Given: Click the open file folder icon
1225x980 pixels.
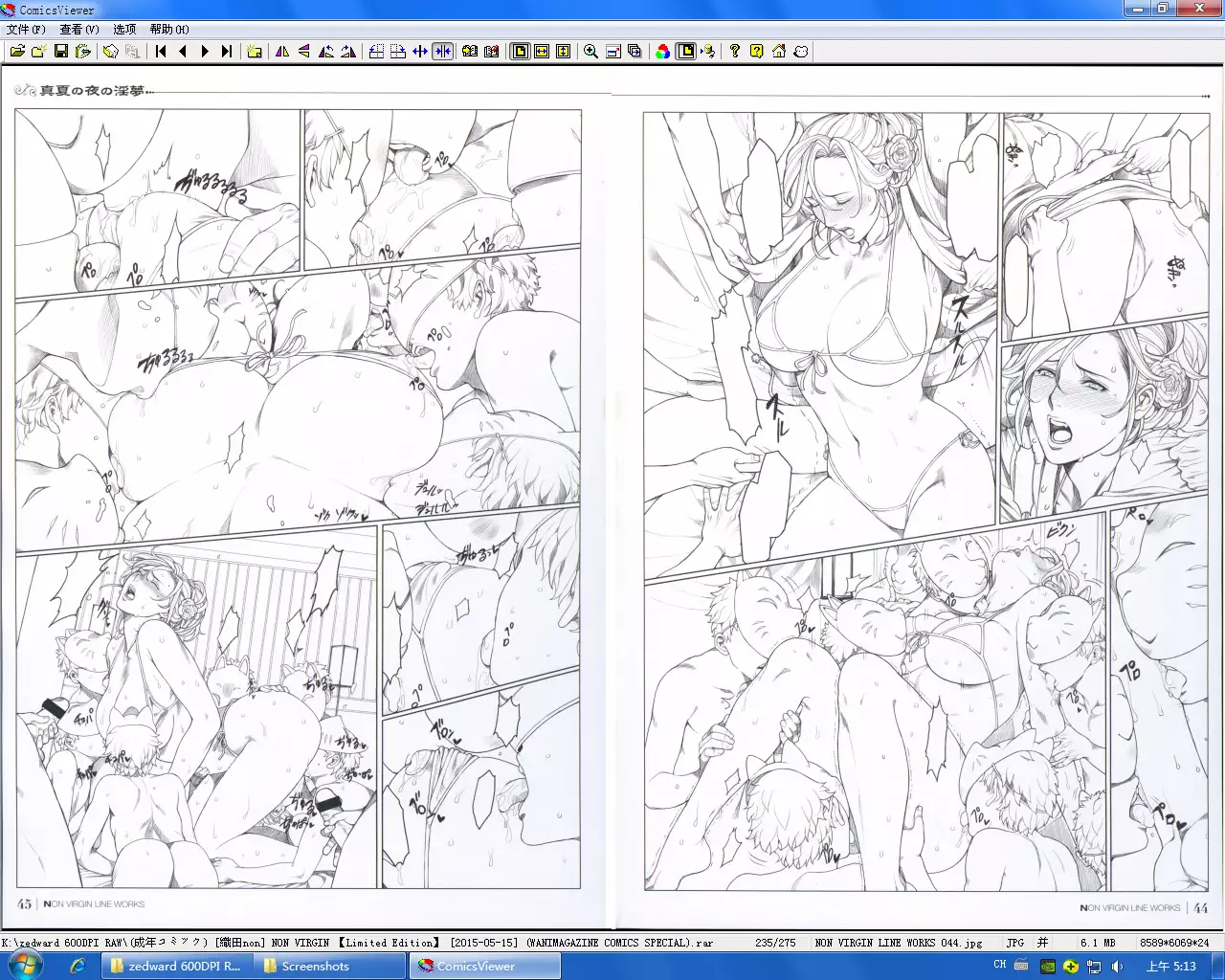Looking at the screenshot, I should coord(17,52).
